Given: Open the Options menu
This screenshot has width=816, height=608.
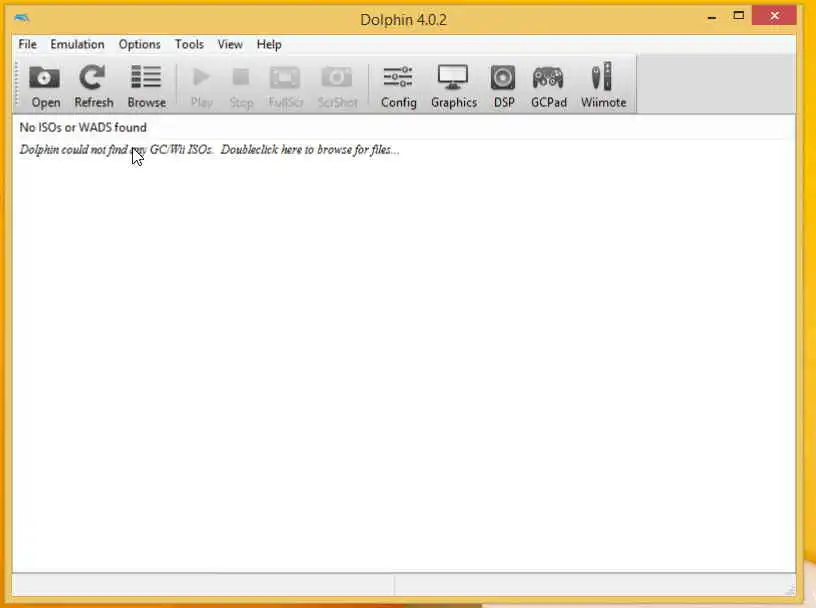Looking at the screenshot, I should 139,44.
